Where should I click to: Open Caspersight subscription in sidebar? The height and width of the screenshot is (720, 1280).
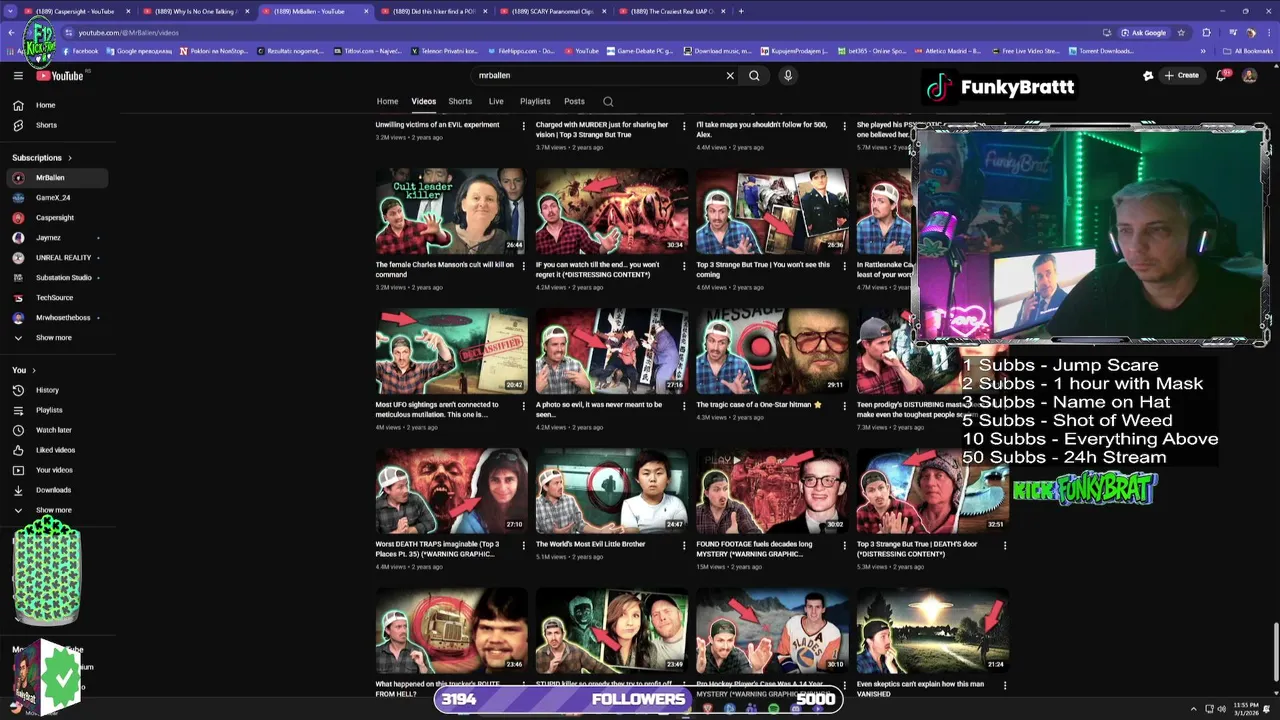[57, 218]
